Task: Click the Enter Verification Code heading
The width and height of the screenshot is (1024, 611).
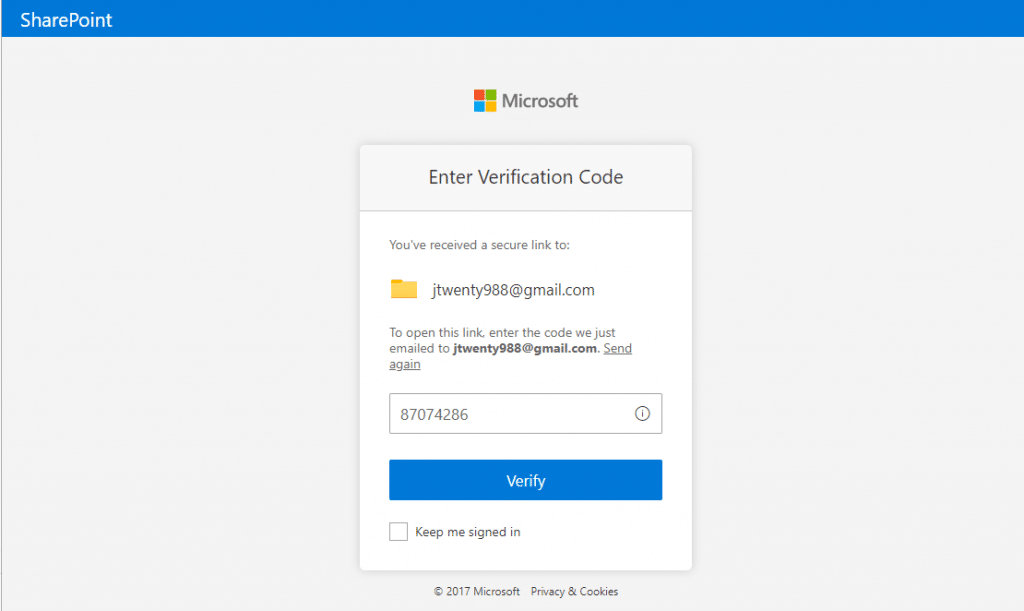Action: pyautogui.click(x=526, y=177)
